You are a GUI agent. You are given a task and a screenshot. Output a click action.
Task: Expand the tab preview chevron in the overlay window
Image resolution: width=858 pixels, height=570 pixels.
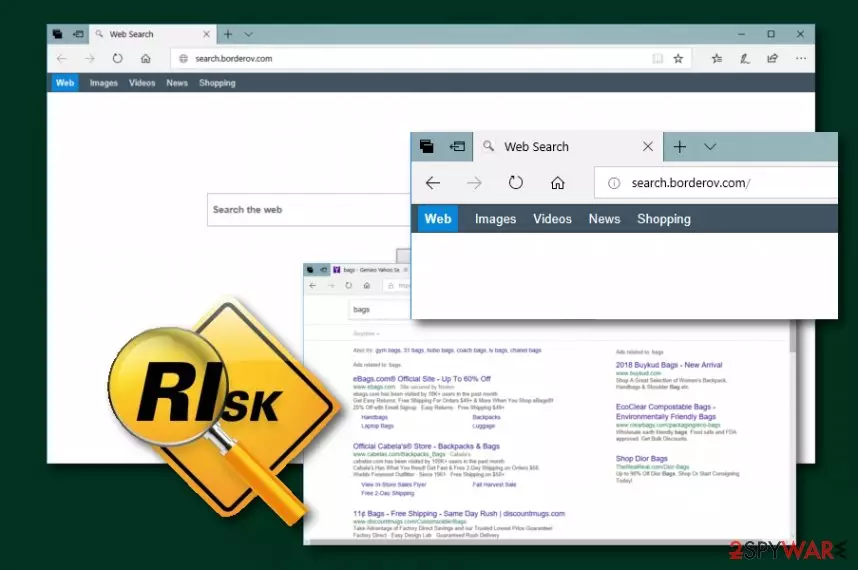(710, 147)
